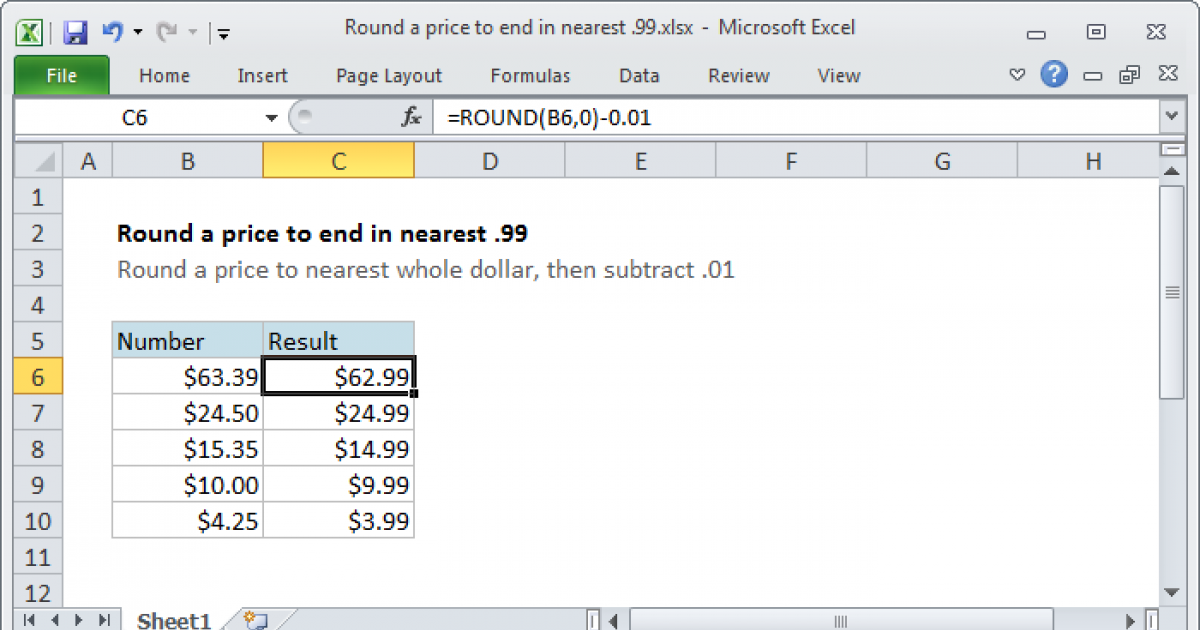The height and width of the screenshot is (630, 1200).
Task: Click the Undo arrow icon
Action: coord(113,32)
